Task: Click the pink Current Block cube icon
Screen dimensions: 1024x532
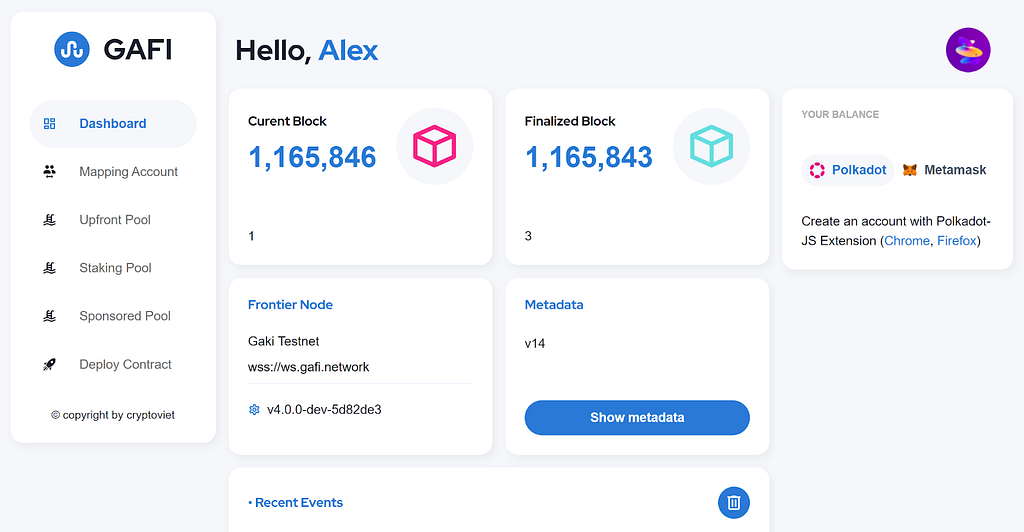Action: click(434, 147)
